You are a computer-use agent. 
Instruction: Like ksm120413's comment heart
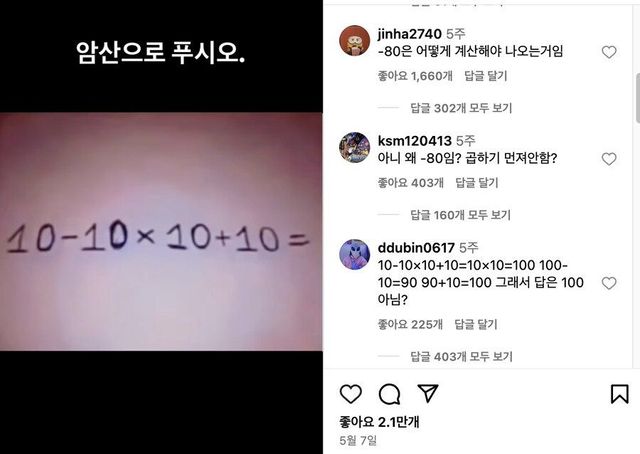coord(609,159)
